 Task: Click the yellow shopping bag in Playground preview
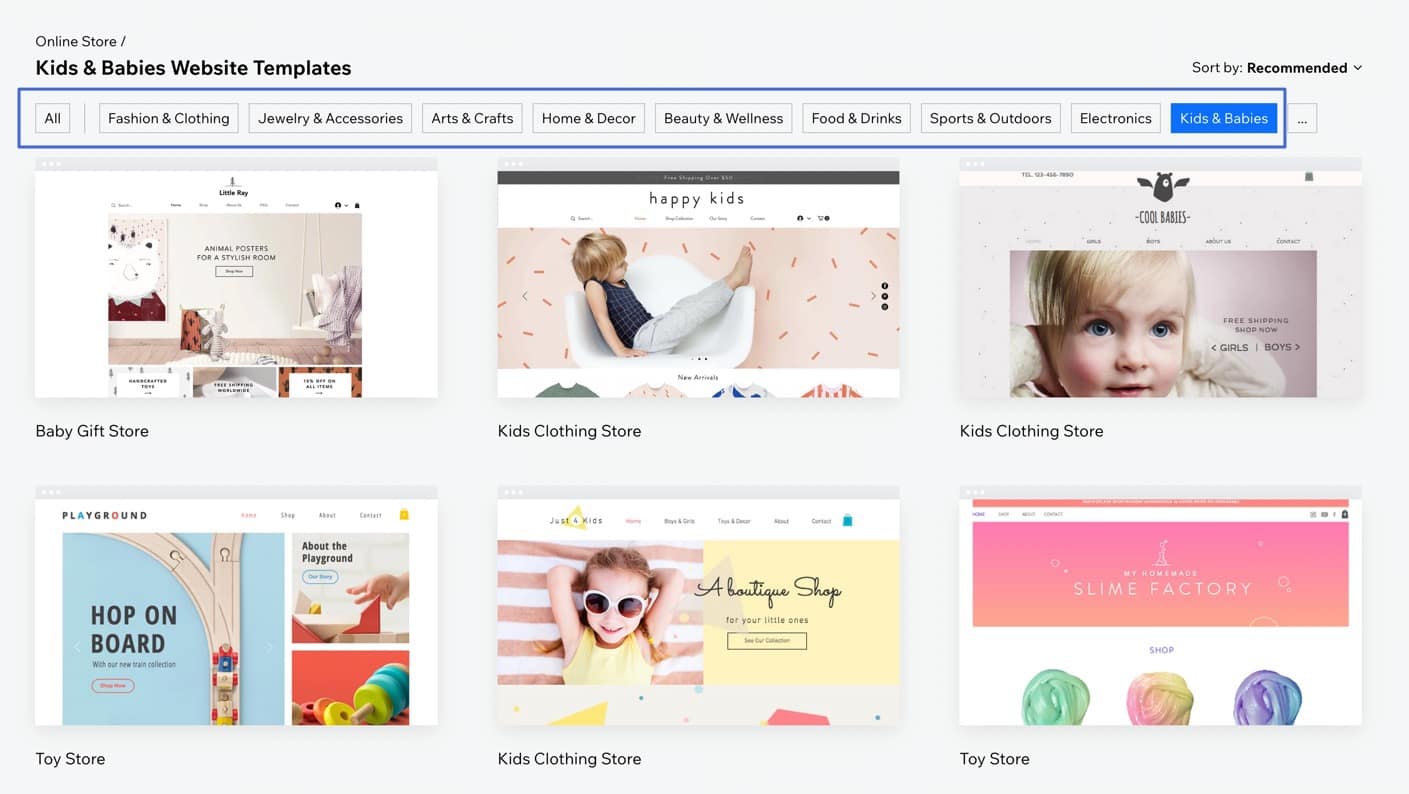pyautogui.click(x=404, y=515)
